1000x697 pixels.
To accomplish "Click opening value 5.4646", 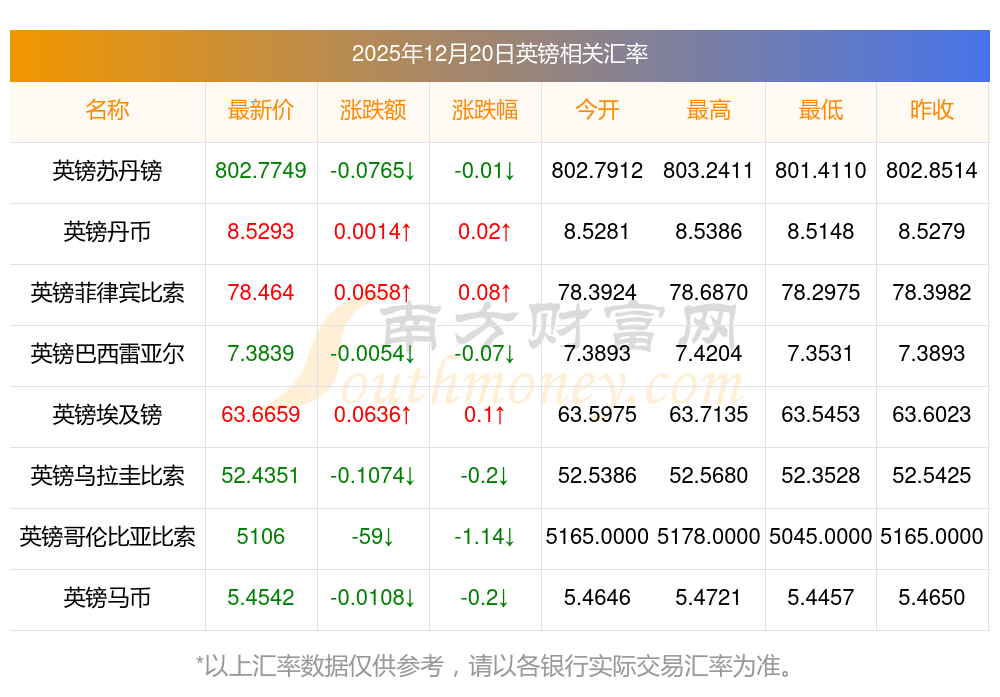I will 597,598.
